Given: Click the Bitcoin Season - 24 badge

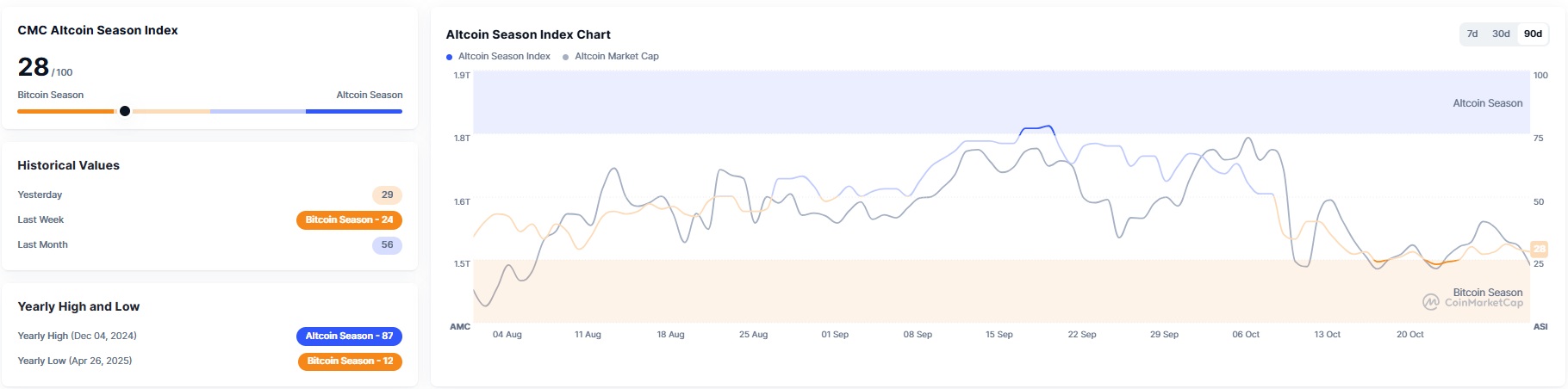Looking at the screenshot, I should point(349,220).
